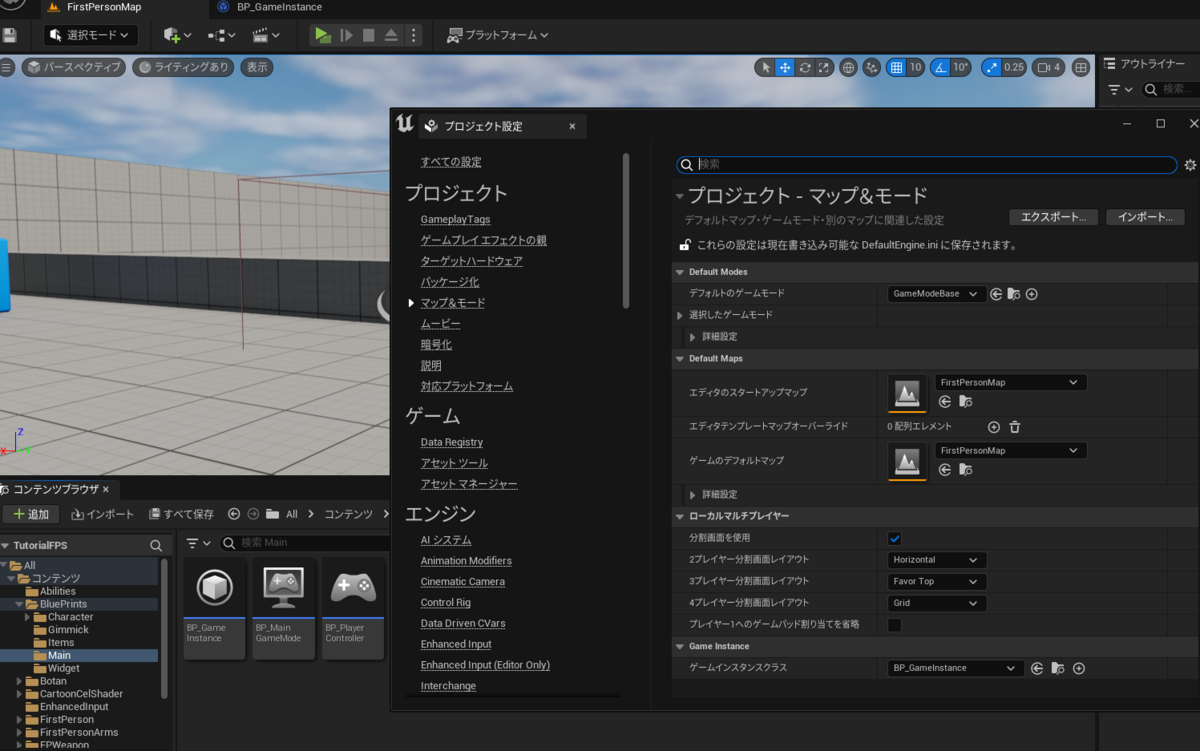Viewport: 1200px width, 751px height.
Task: Click the camera speed 4 button
Action: pyautogui.click(x=1049, y=67)
